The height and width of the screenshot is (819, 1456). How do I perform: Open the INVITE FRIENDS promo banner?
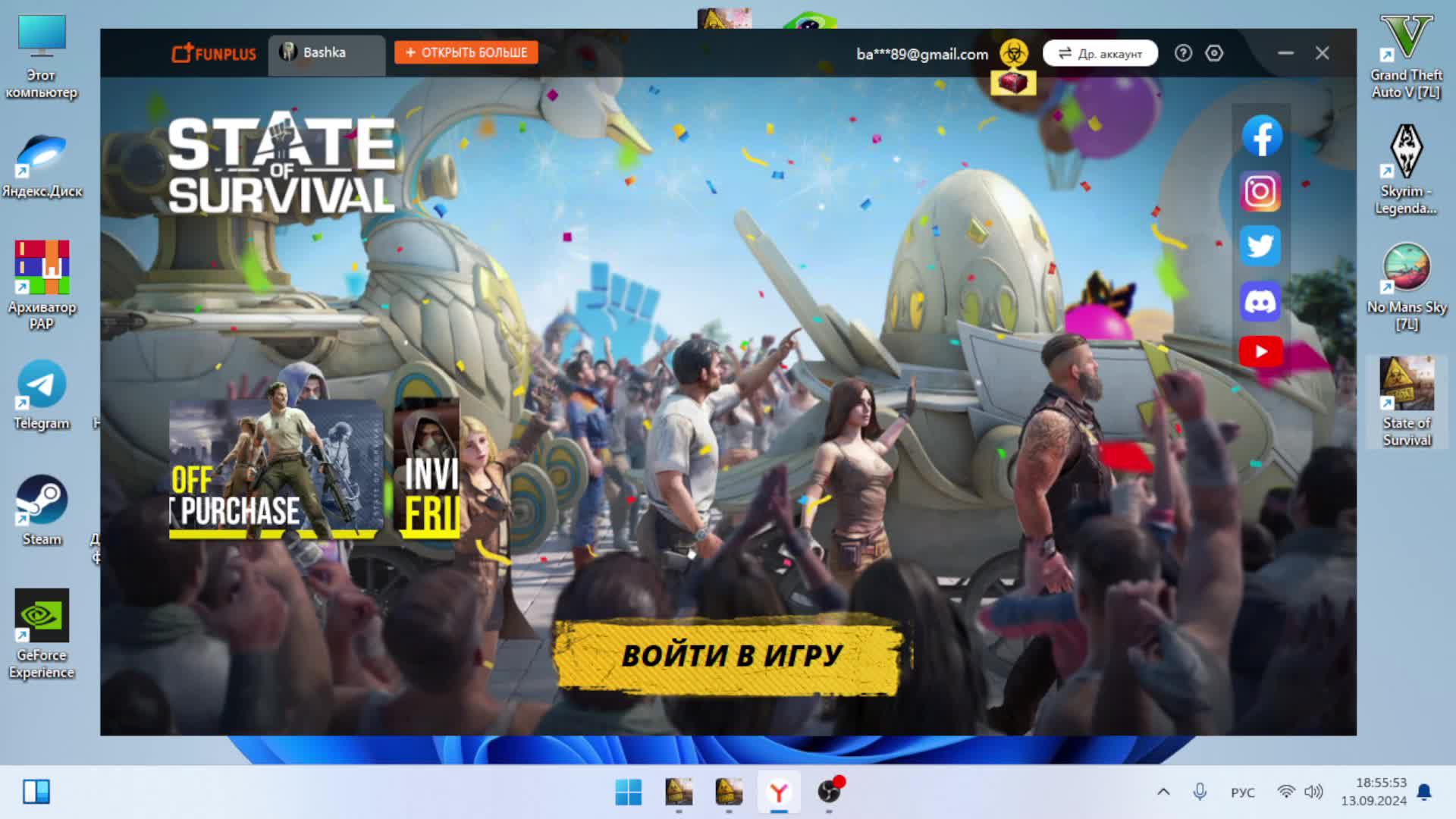[428, 469]
